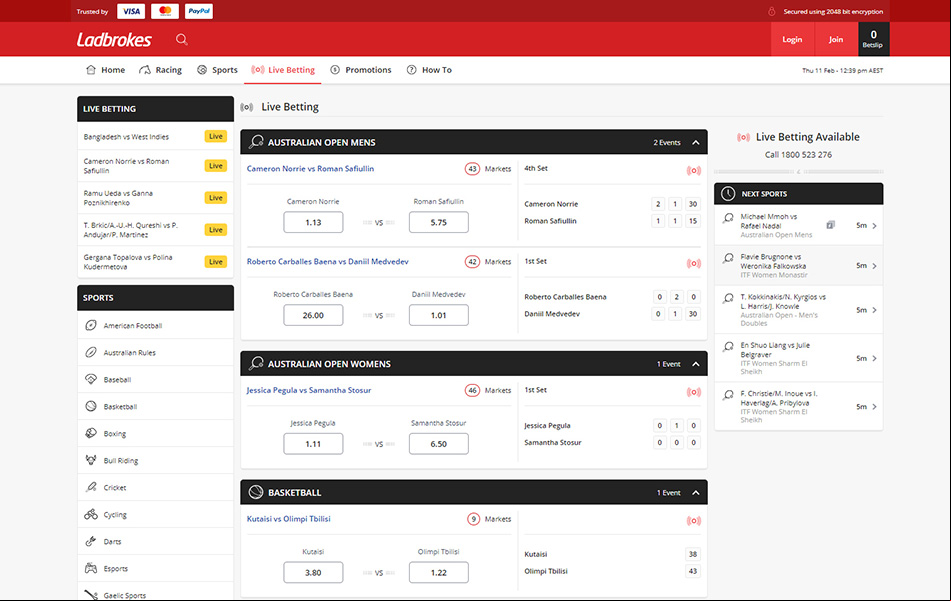This screenshot has width=951, height=601.
Task: Bet on Kutaisi at 3.80
Action: coord(313,572)
